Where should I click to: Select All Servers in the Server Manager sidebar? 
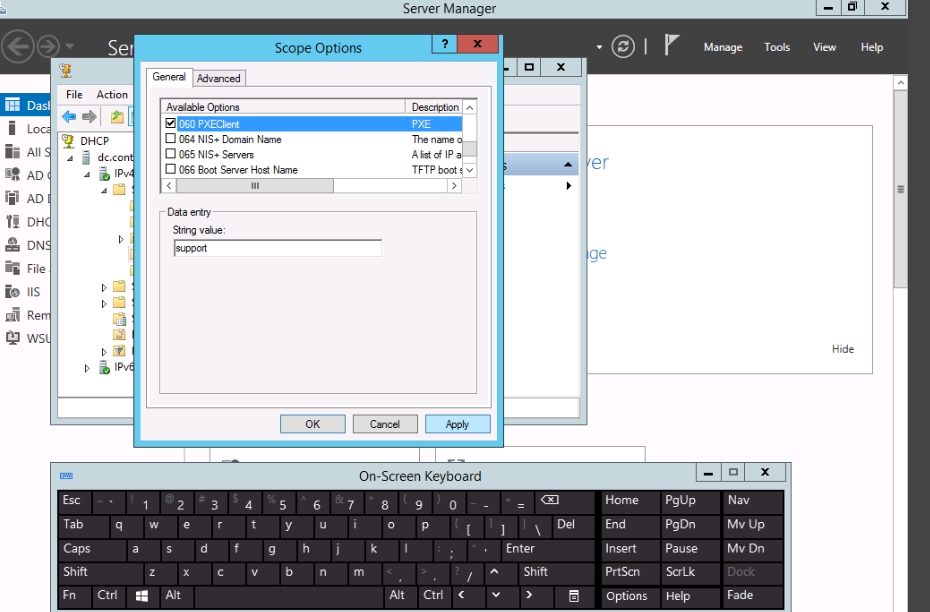tap(27, 152)
